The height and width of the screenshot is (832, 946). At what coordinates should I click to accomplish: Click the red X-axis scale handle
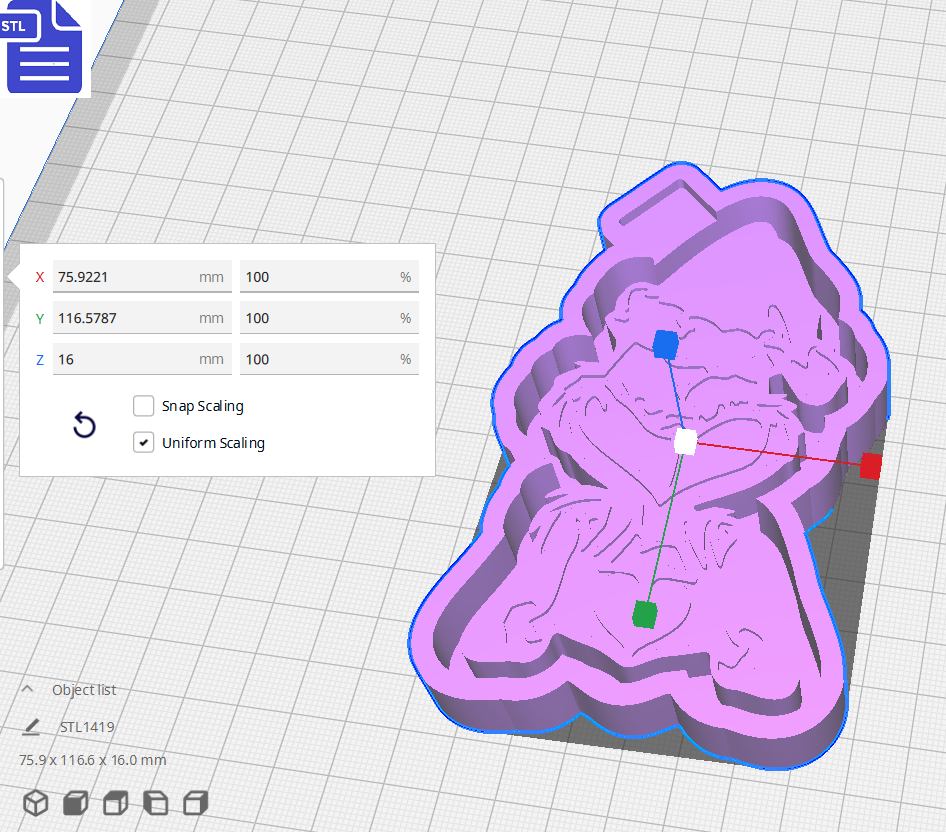(x=869, y=465)
